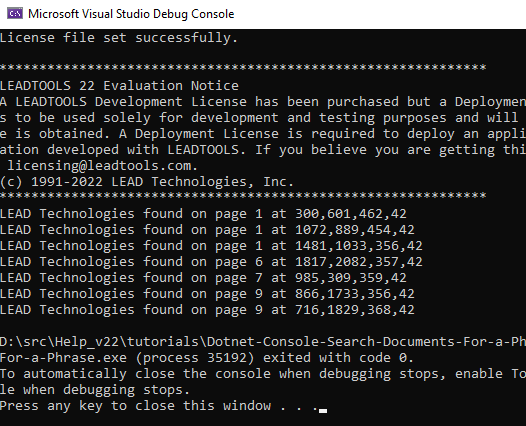526x426 pixels.
Task: Click 'Press any key to close this window' line
Action: [x=159, y=406]
